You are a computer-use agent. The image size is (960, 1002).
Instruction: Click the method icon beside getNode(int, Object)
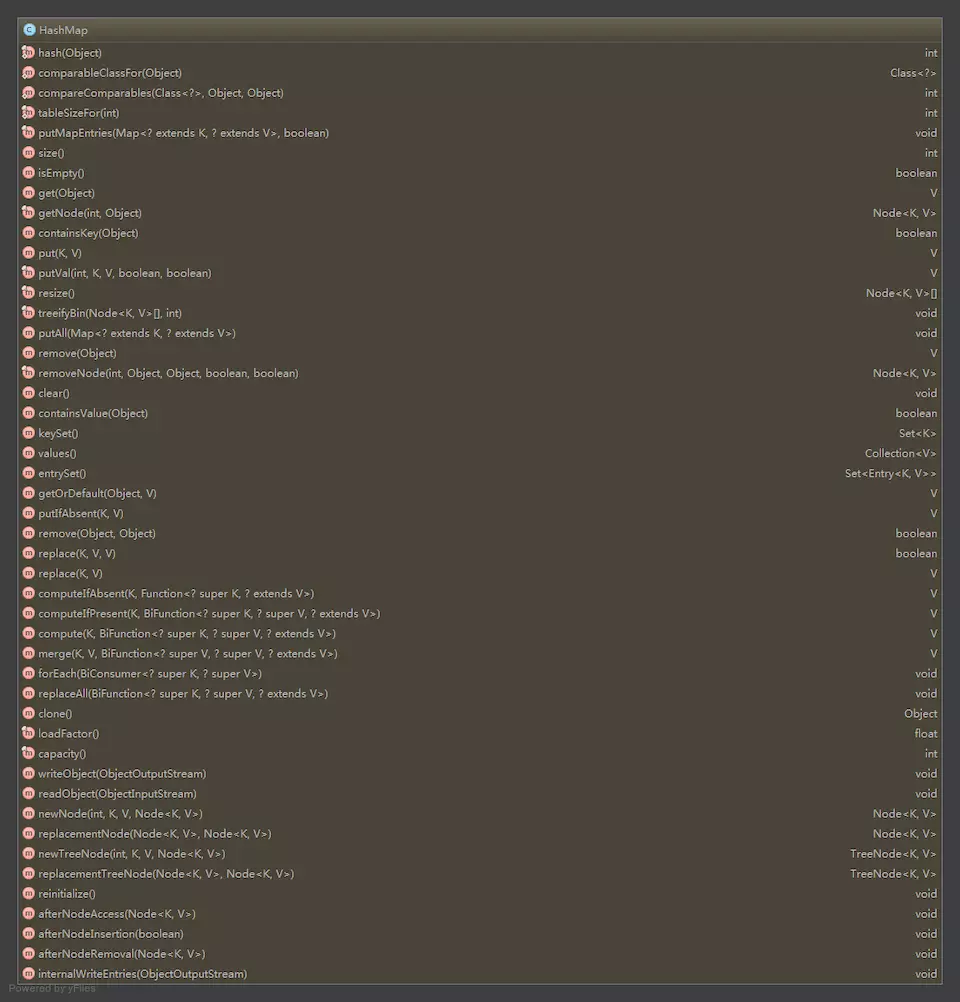coord(28,213)
